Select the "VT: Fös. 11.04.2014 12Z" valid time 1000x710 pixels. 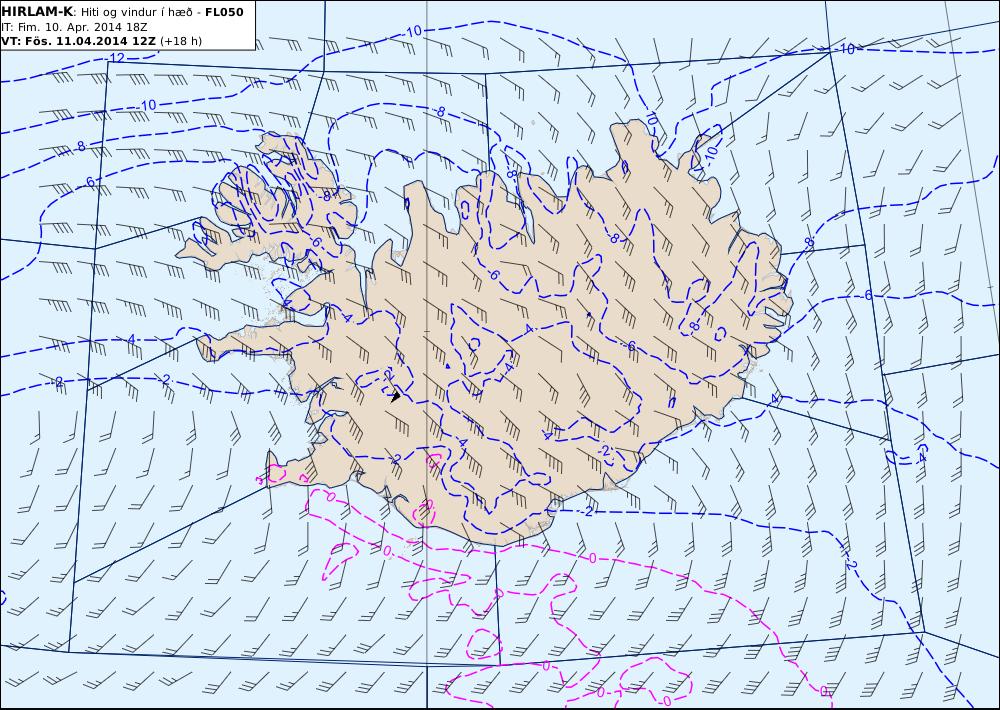tap(78, 41)
